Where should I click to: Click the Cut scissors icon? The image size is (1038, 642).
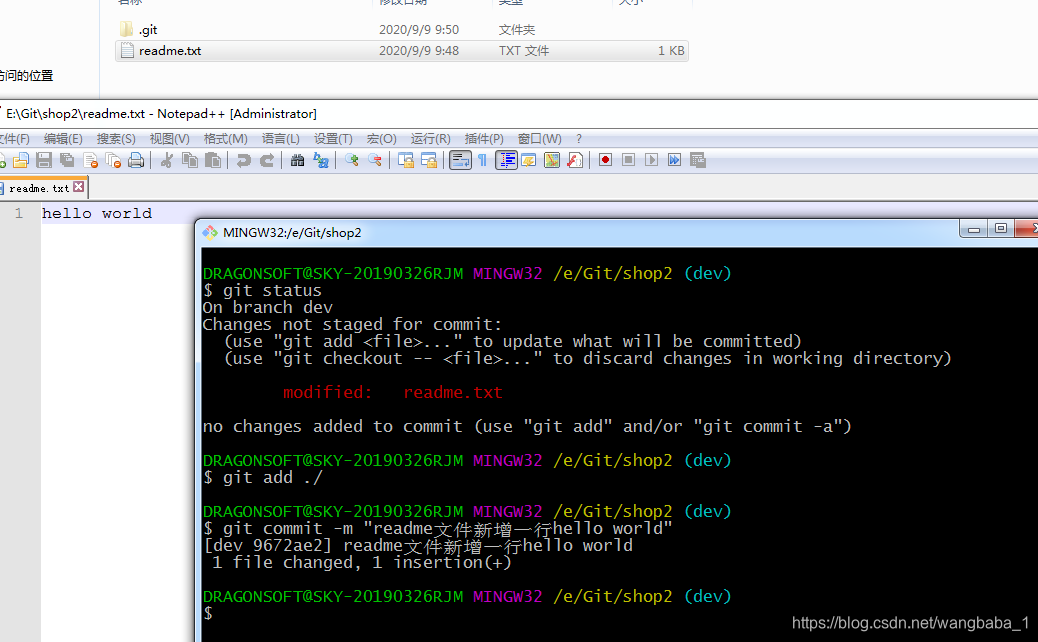click(167, 160)
